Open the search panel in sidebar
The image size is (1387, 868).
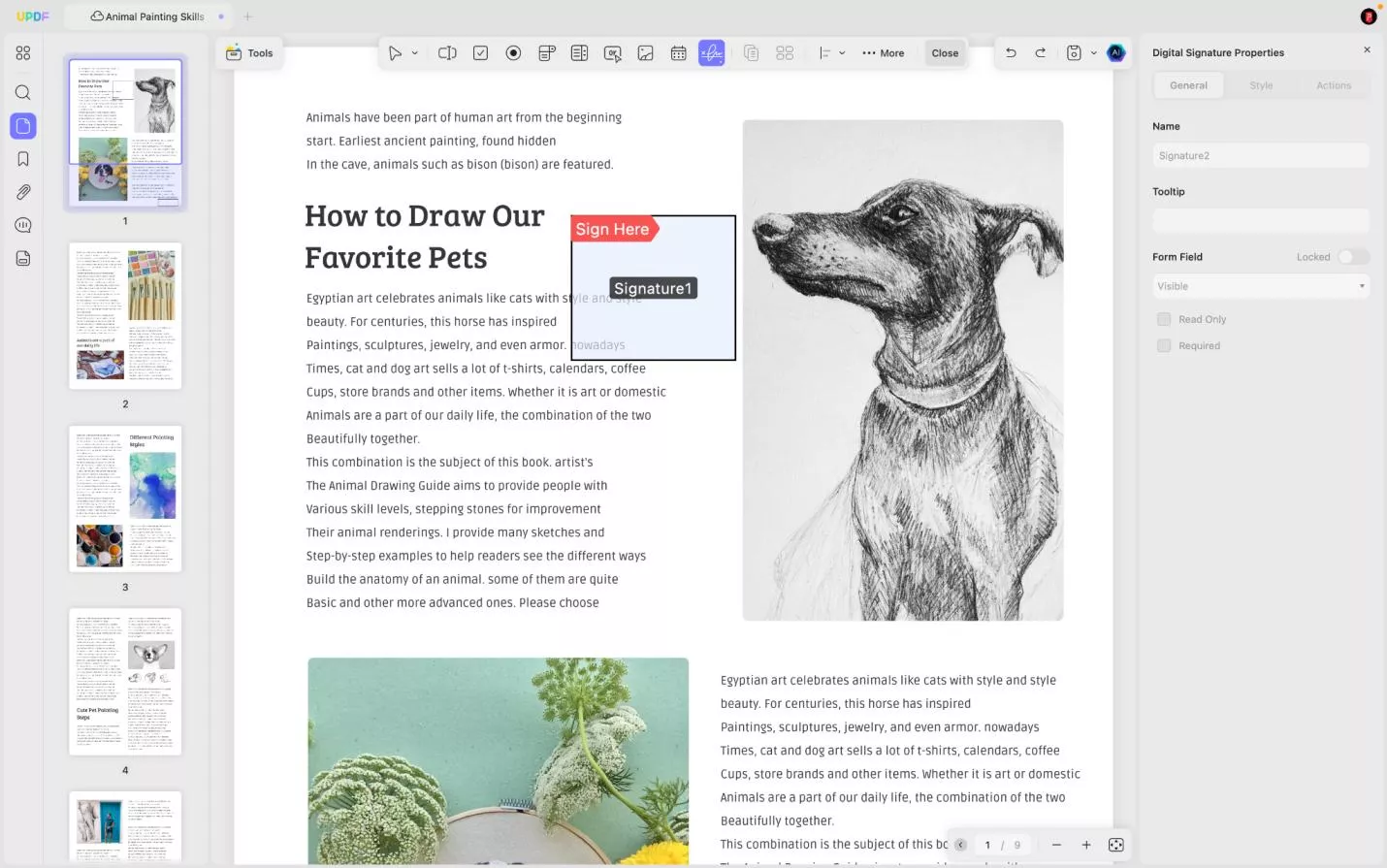23,93
